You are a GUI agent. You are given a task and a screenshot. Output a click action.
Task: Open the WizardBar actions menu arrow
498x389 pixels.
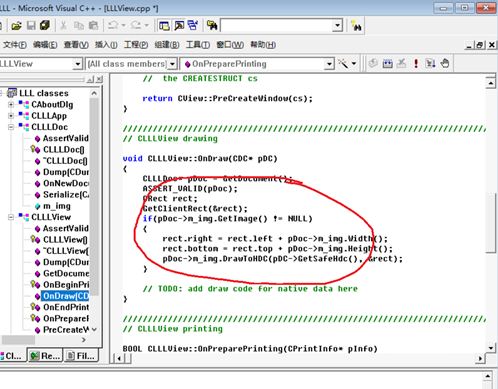[x=354, y=63]
